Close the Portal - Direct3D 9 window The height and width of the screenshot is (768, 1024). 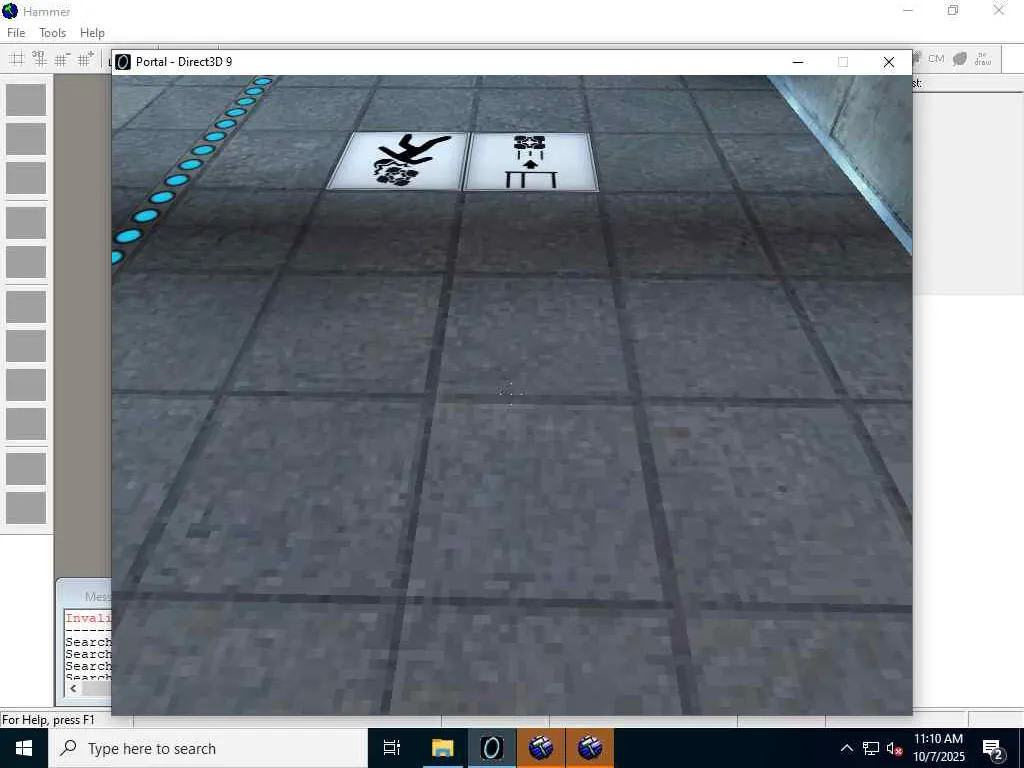click(889, 62)
